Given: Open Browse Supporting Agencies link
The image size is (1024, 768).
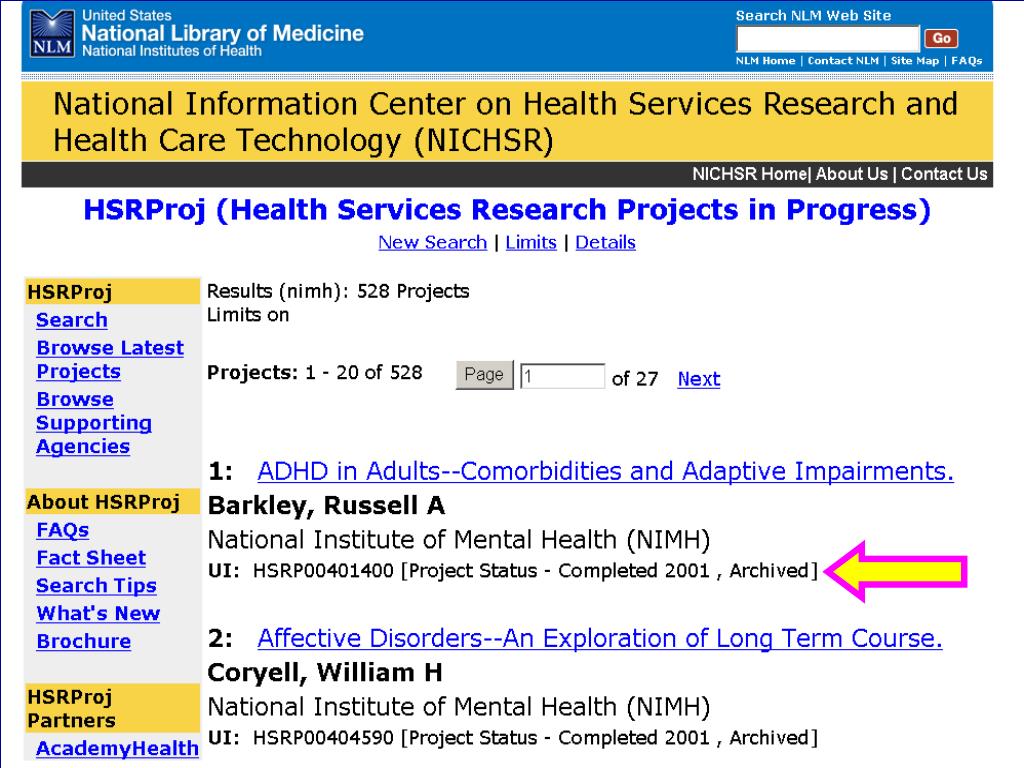Looking at the screenshot, I should point(94,423).
